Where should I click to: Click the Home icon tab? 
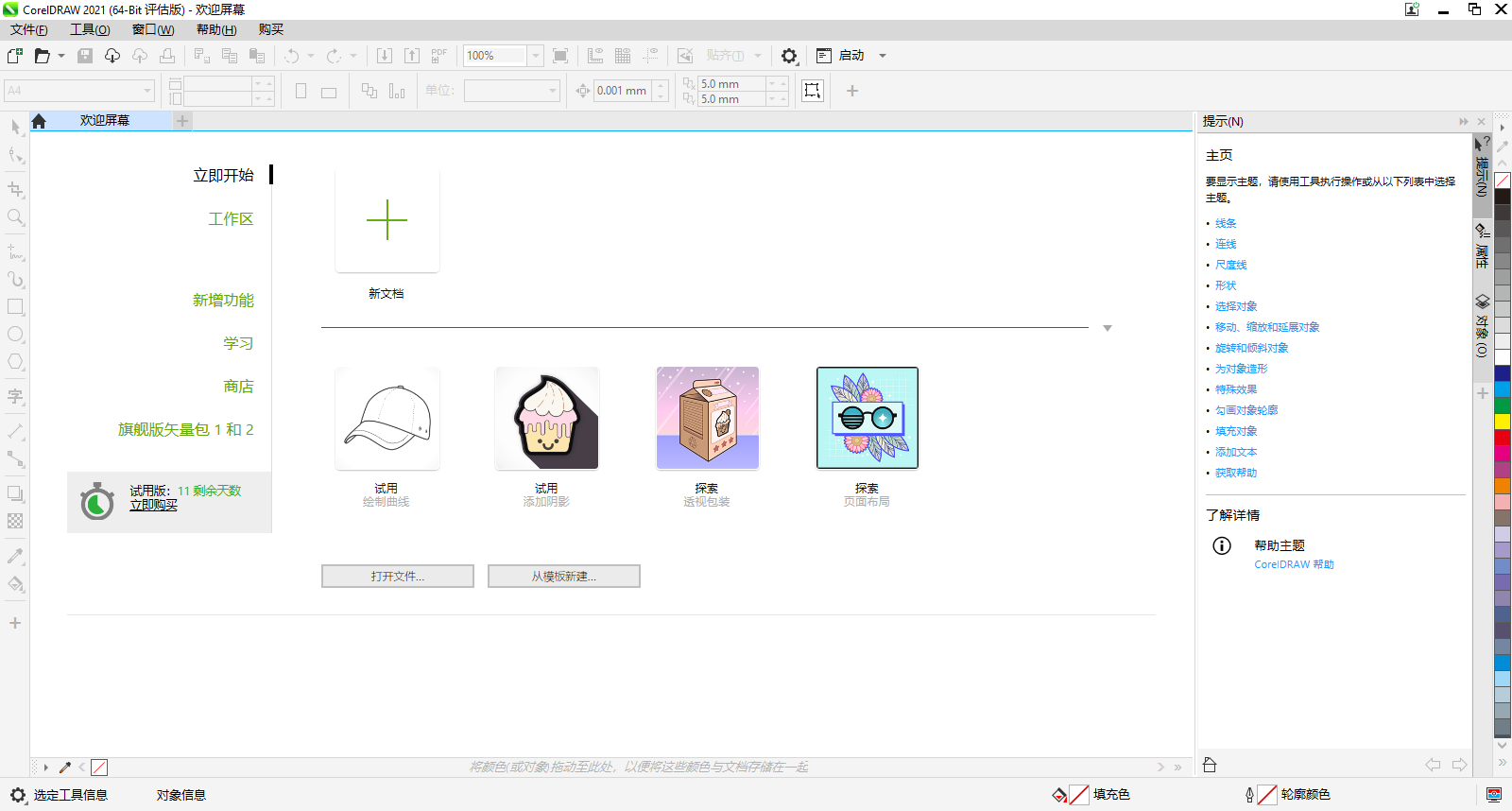39,121
